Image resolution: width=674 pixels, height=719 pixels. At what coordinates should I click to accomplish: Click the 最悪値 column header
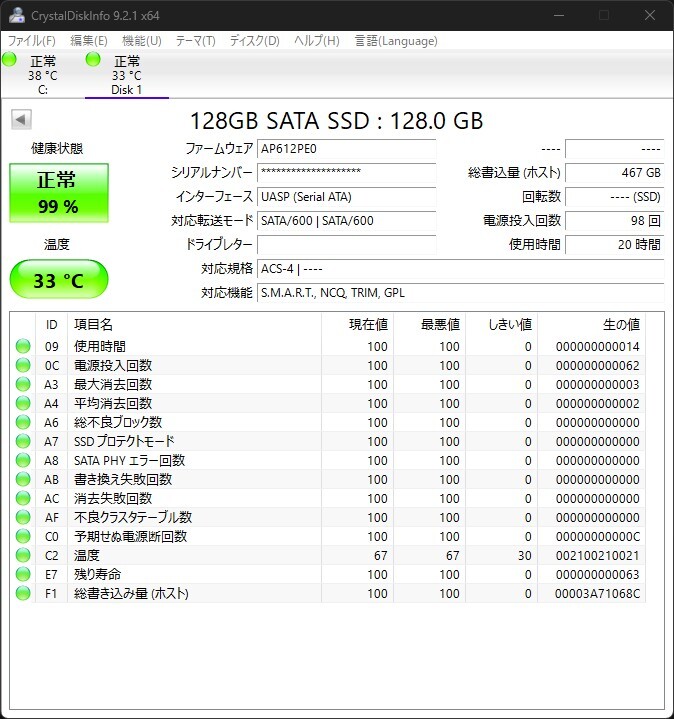pyautogui.click(x=429, y=325)
